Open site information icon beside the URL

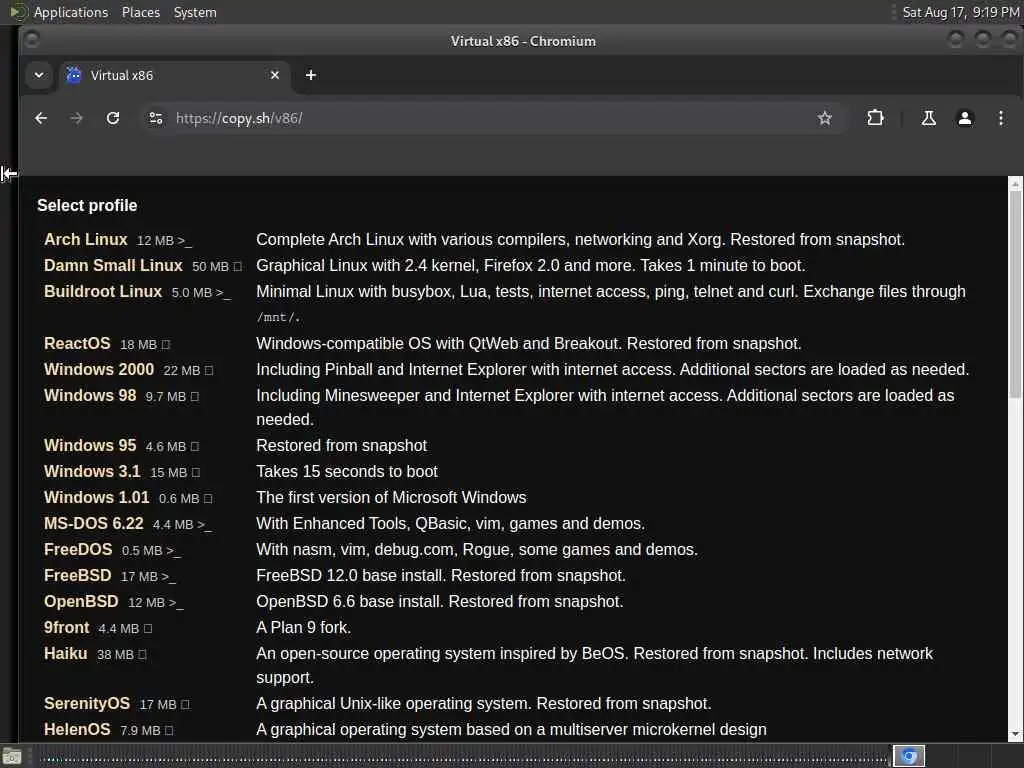[x=155, y=118]
